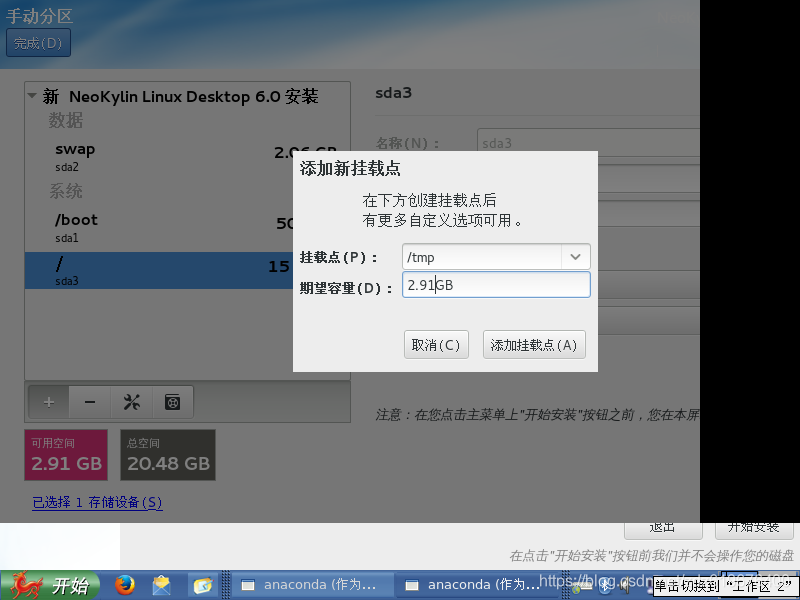The height and width of the screenshot is (600, 800).
Task: Open the 挂载点 dropdown arrow
Action: pyautogui.click(x=576, y=257)
